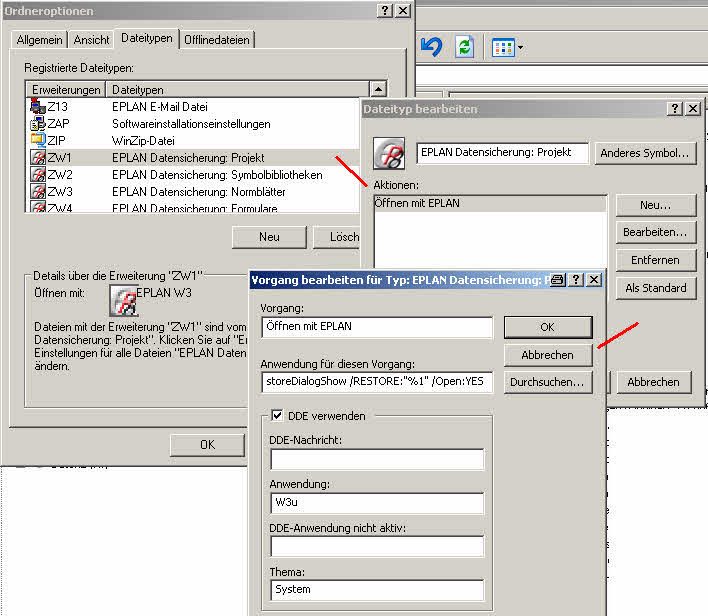
Task: Open the Offlinedateien tab
Action: coord(217,40)
